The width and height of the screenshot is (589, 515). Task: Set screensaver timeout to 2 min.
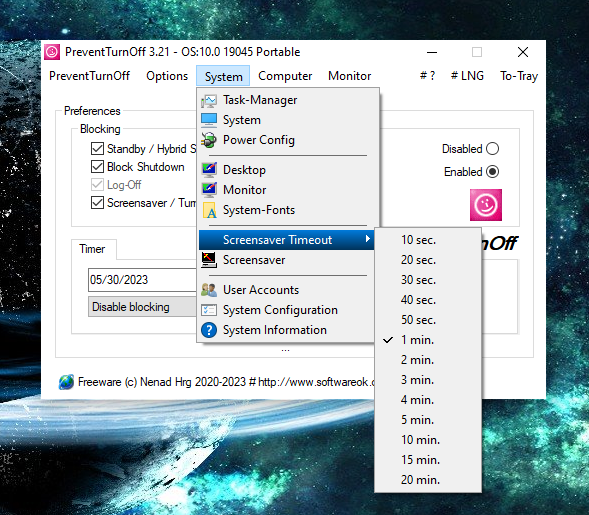click(x=428, y=360)
